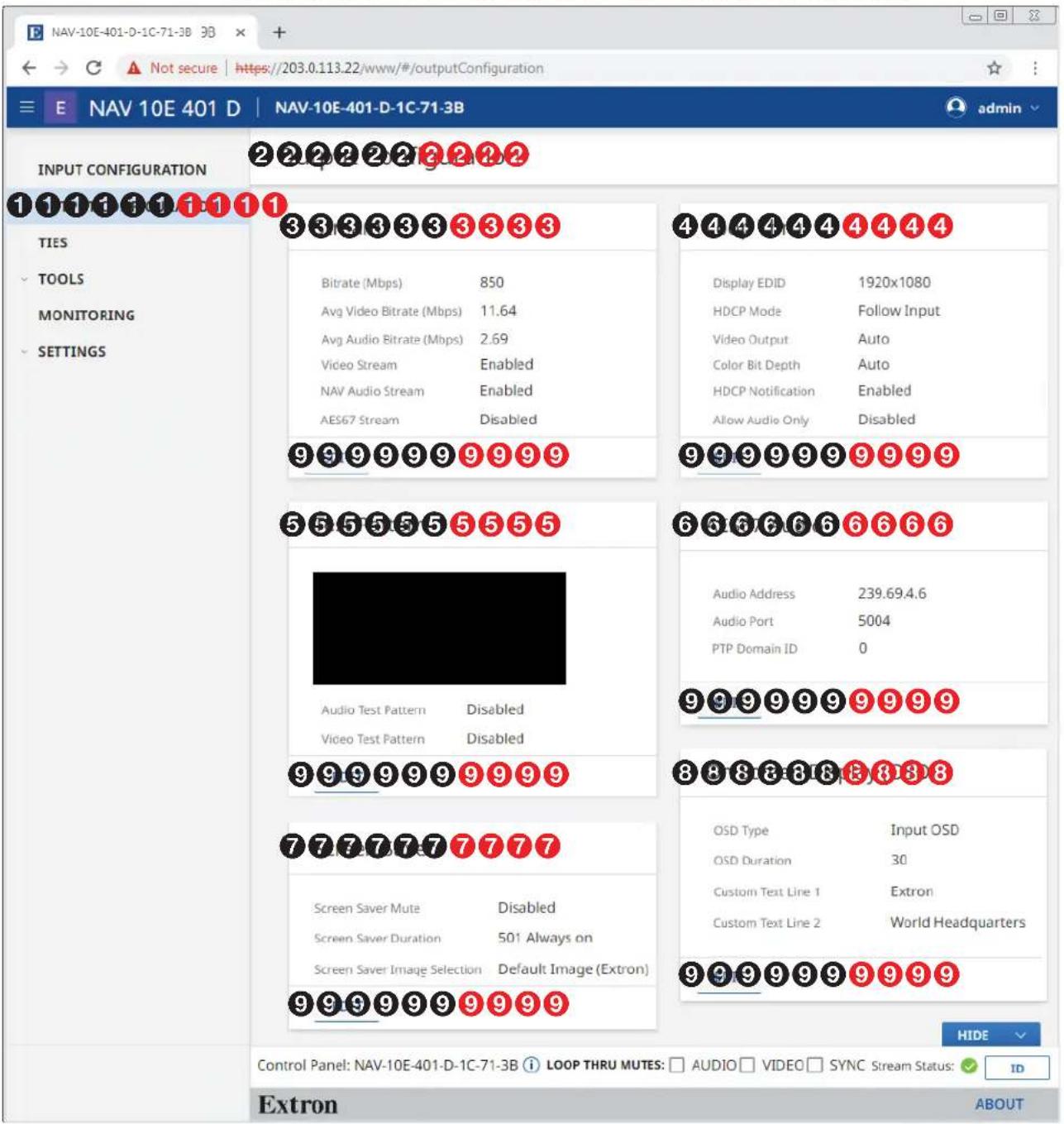Image resolution: width=1064 pixels, height=1124 pixels.
Task: Click the AES67 Stream Disabled value
Action: click(508, 419)
